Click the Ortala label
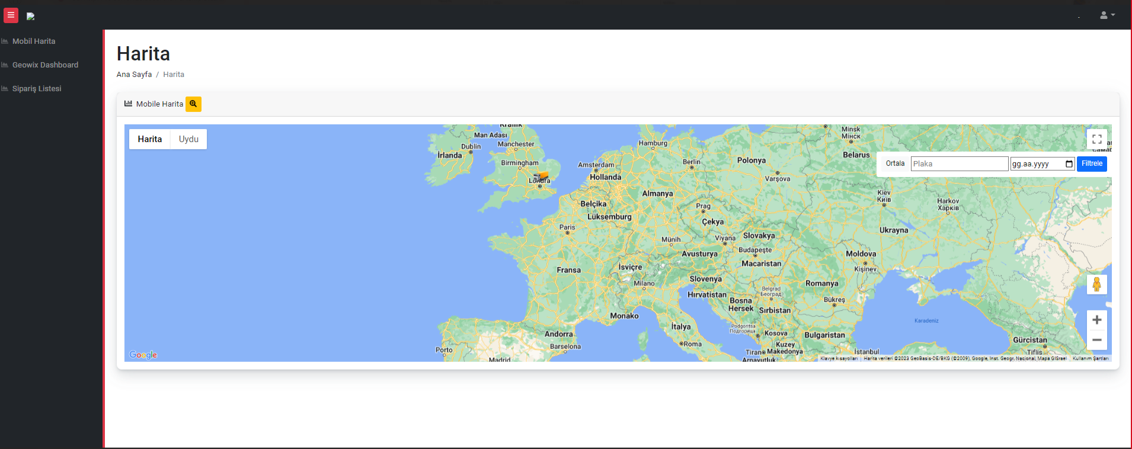The height and width of the screenshot is (449, 1132). tap(895, 164)
